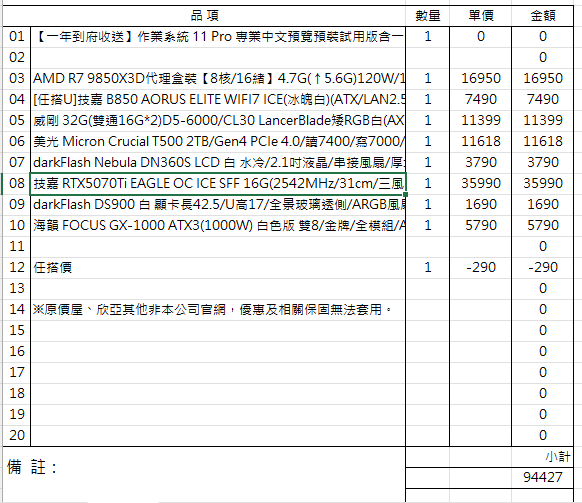Viewport: 582px width, 503px height.
Task: Select the 原價屋 notice text in row 14
Action: [x=212, y=309]
